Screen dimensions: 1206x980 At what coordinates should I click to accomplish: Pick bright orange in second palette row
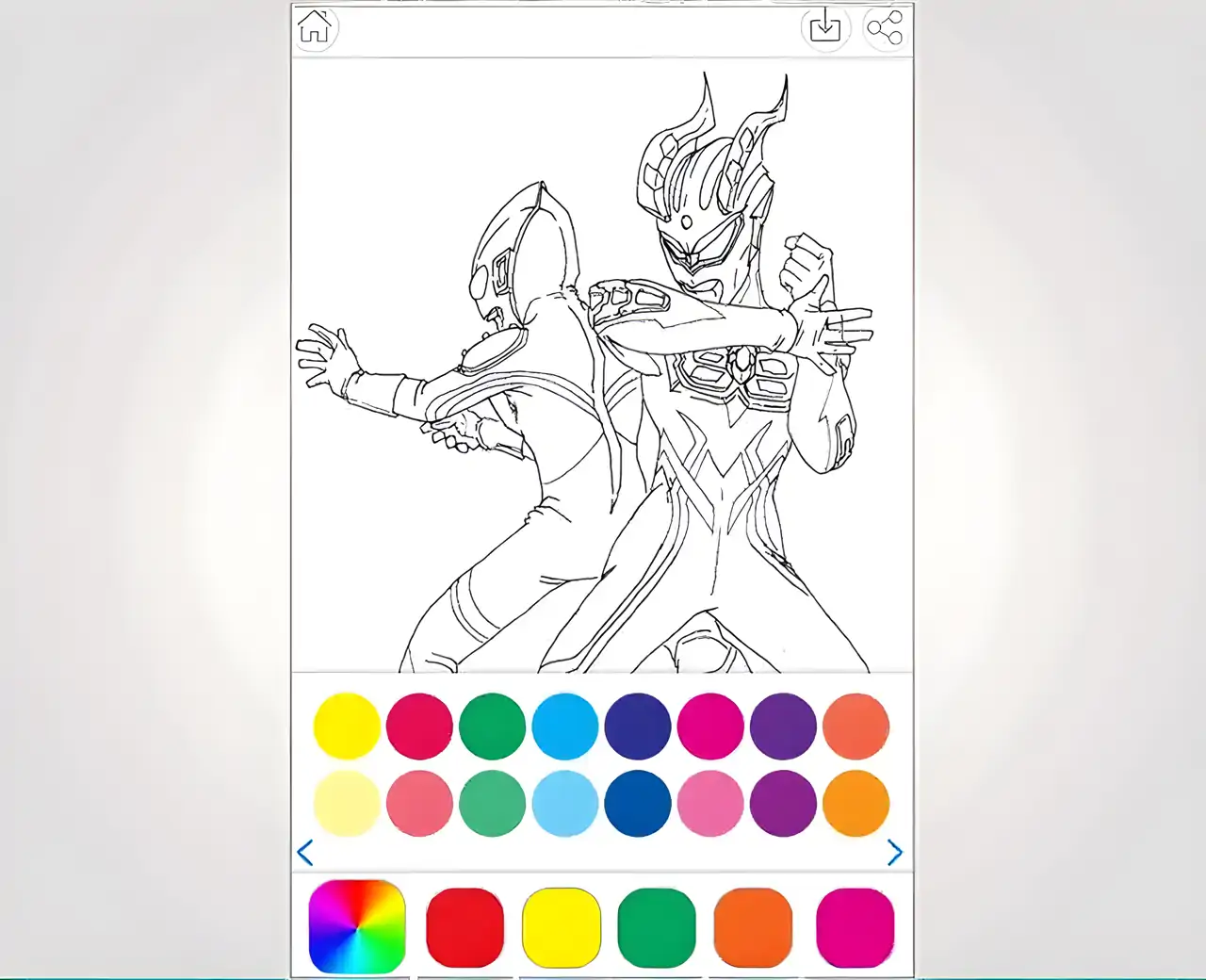pos(856,804)
